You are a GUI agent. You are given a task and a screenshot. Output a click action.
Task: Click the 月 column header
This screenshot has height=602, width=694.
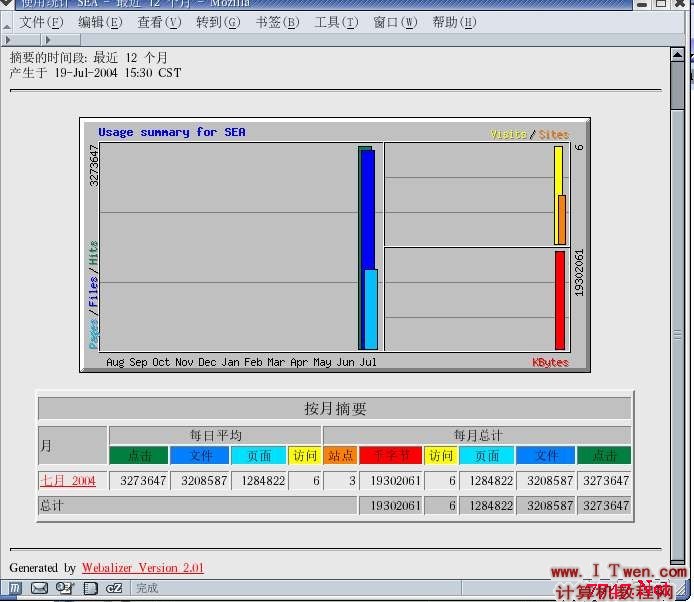pos(73,445)
